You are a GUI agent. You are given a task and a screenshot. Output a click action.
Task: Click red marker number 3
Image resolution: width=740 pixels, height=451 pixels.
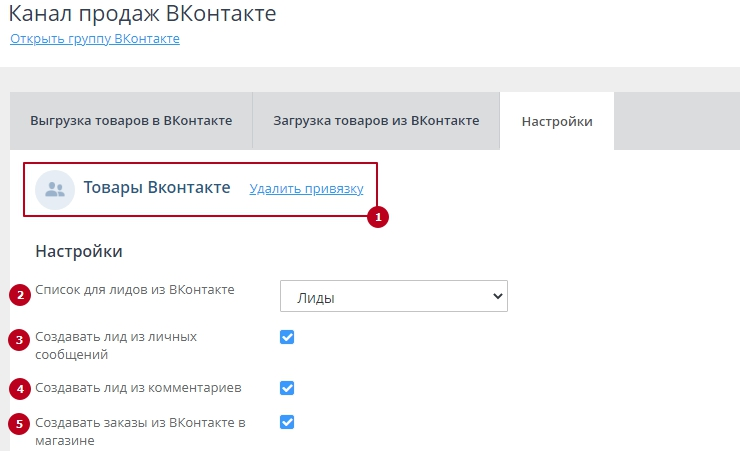coord(19,341)
